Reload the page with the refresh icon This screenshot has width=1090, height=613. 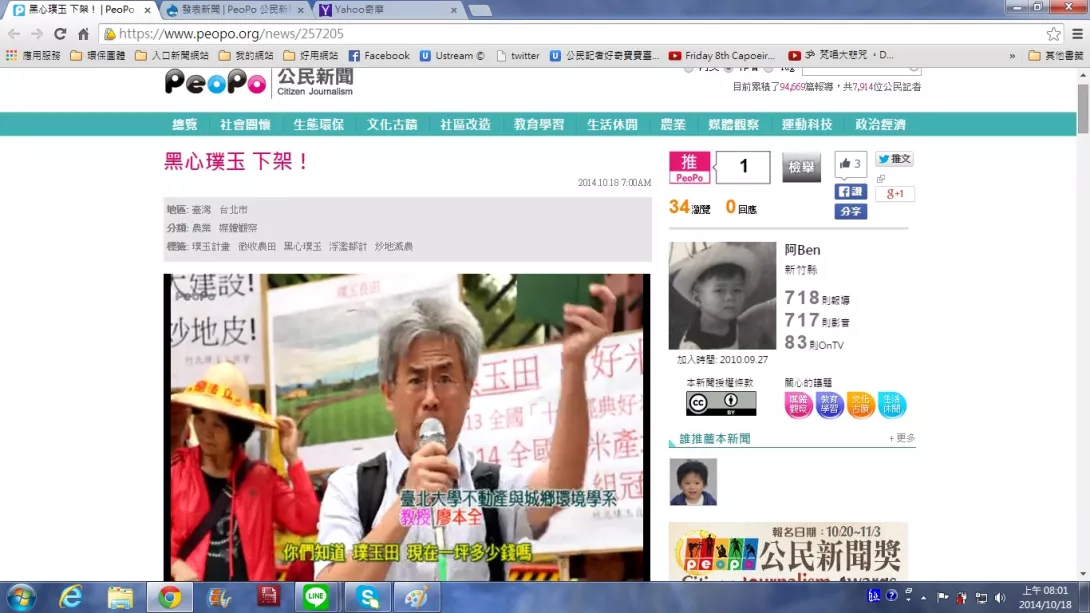(61, 34)
